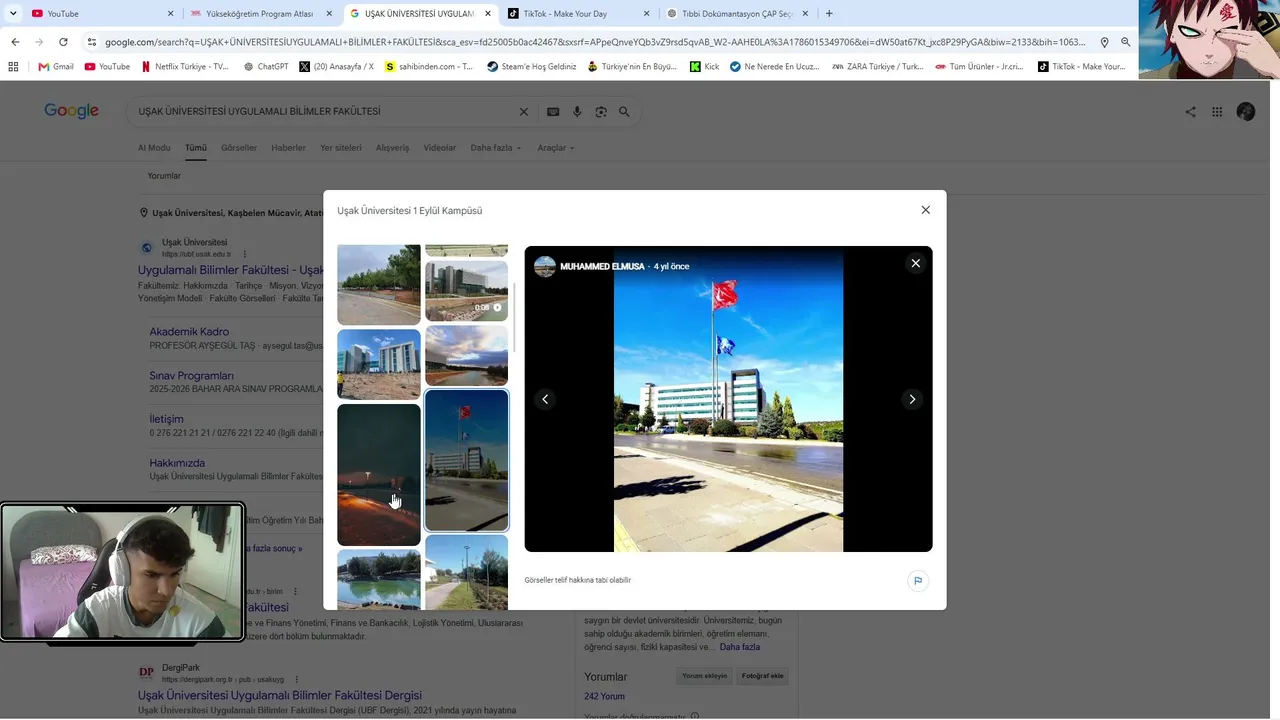
Task: Submit search with the magnifier icon
Action: [x=624, y=112]
